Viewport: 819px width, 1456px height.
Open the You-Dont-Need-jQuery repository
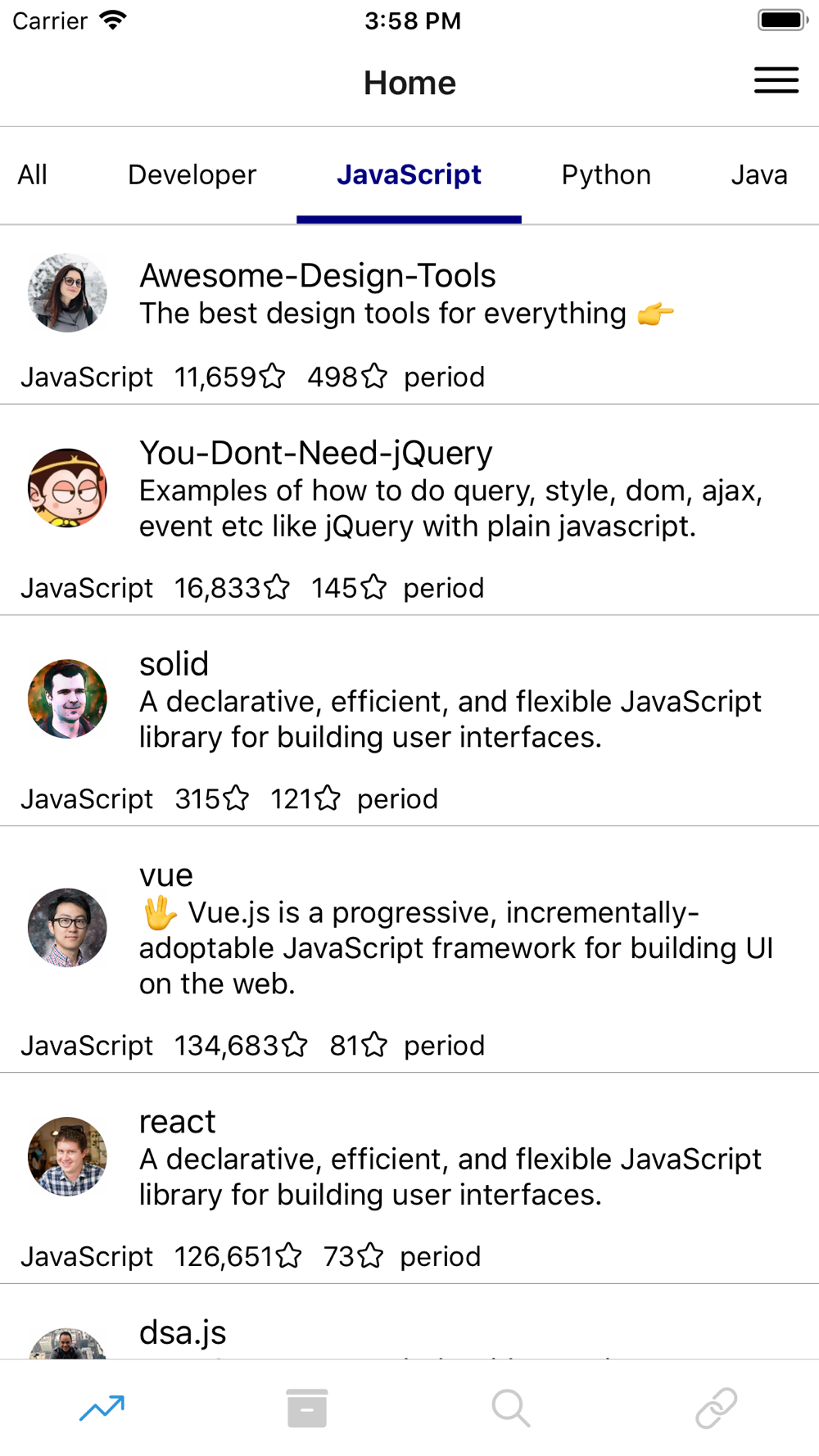coord(316,453)
